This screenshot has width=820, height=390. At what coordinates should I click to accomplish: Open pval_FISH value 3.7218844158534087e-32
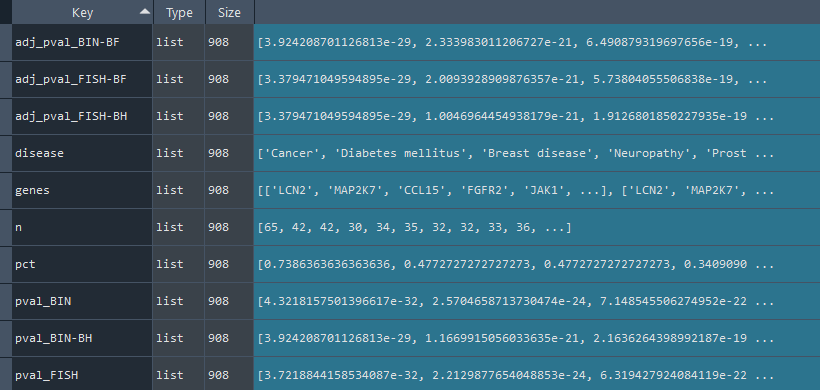[537, 374]
